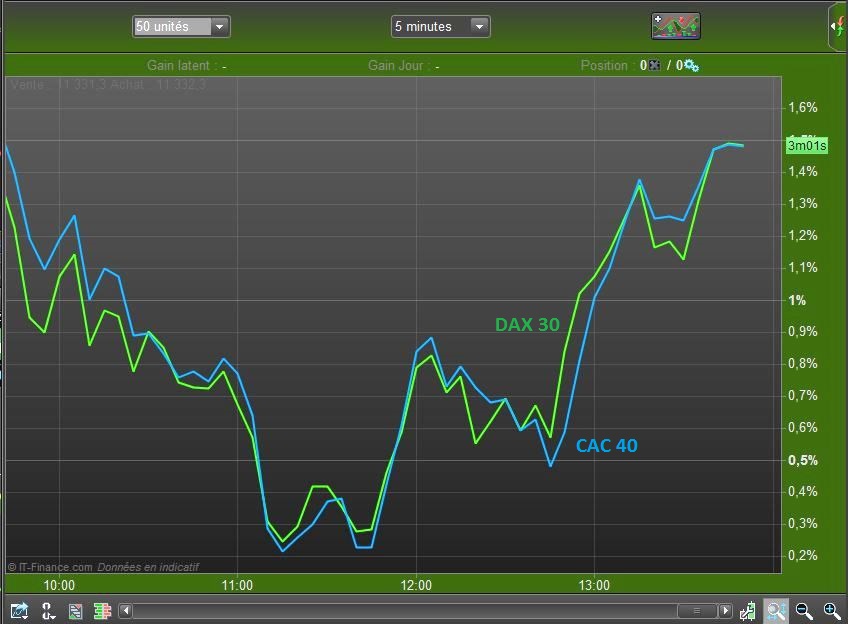Viewport: 848px width, 624px height.
Task: Click the 0,5% level on price axis
Action: pos(803,460)
